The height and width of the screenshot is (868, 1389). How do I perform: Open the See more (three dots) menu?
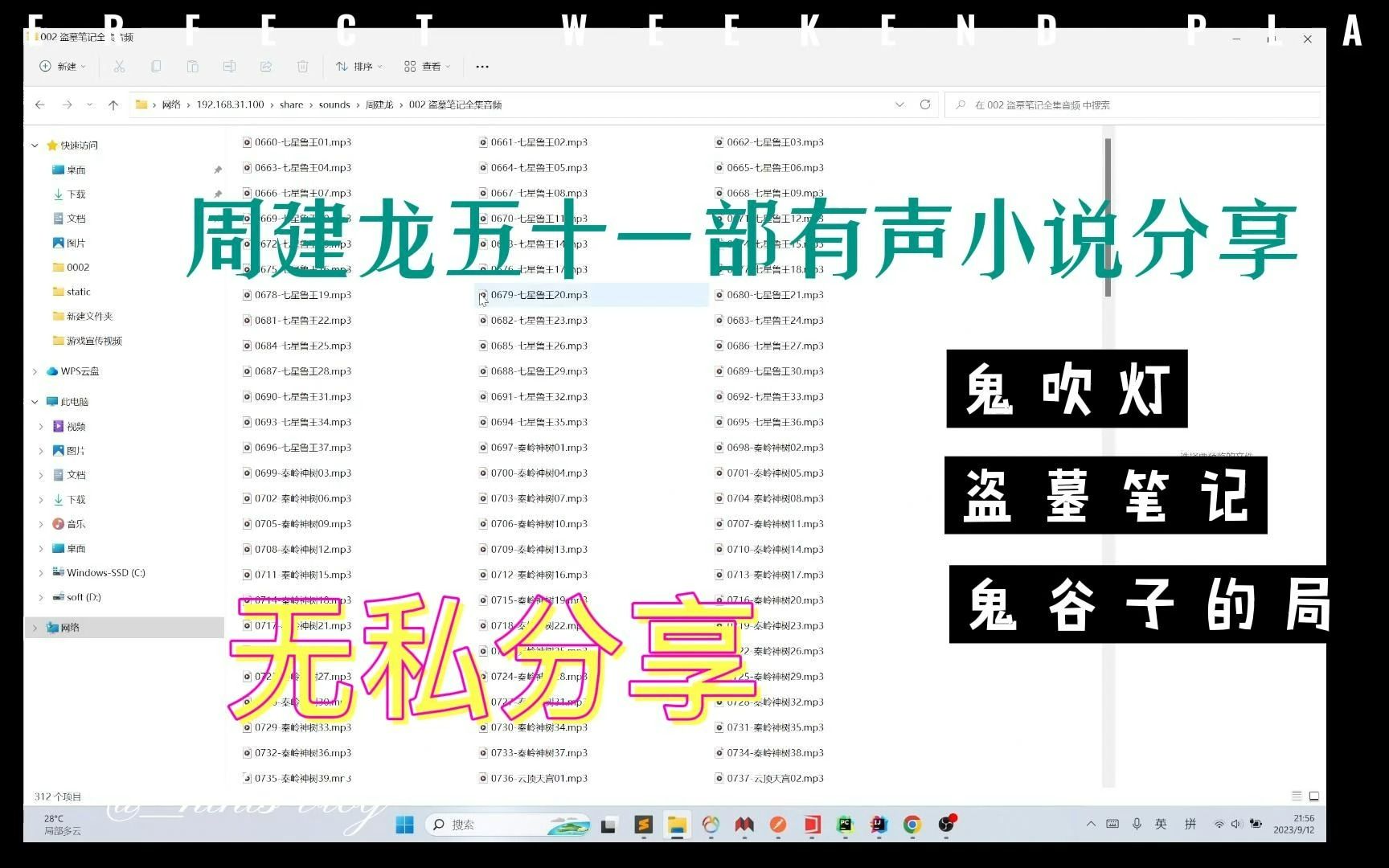tap(482, 67)
